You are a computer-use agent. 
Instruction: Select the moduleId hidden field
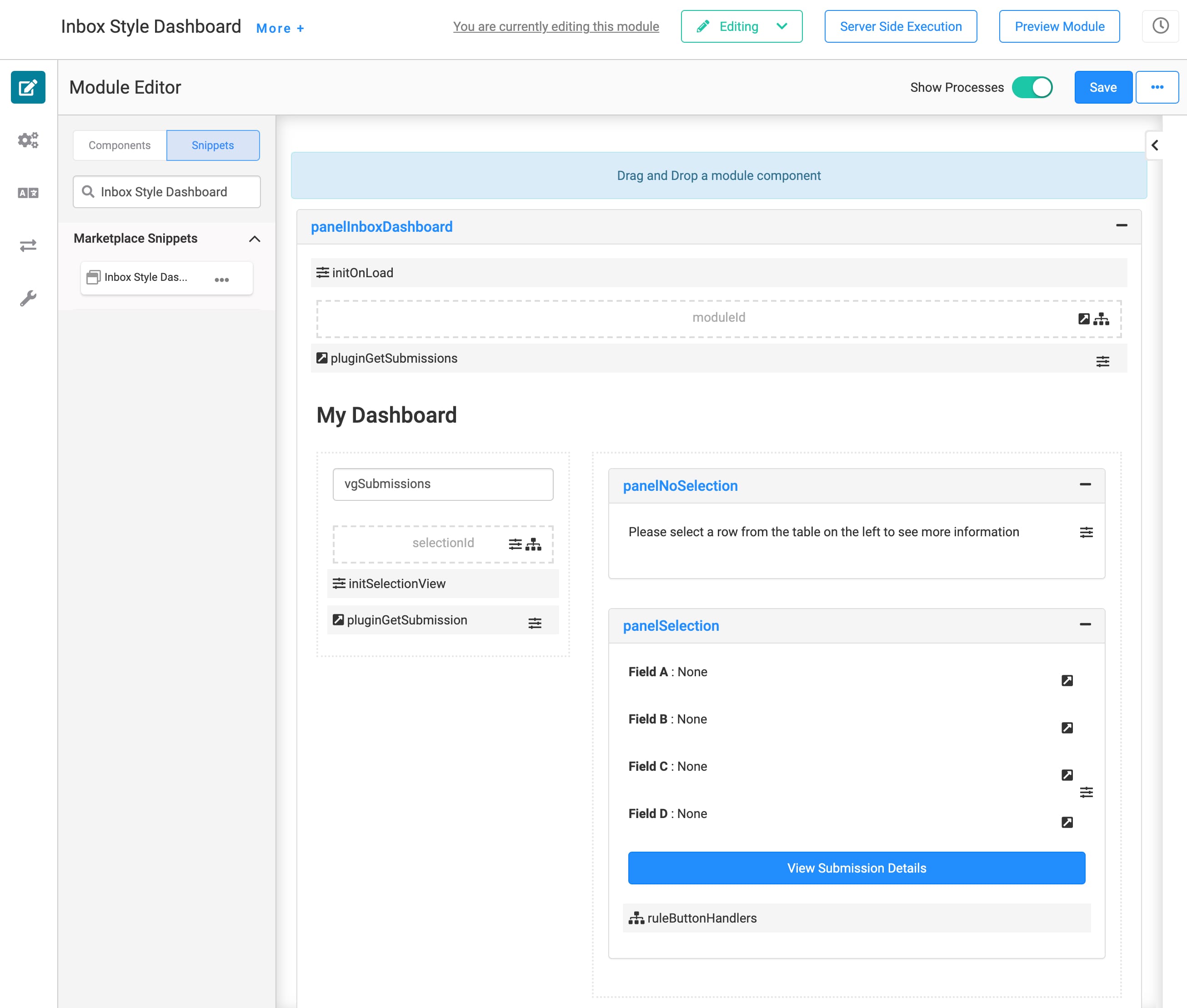[718, 318]
